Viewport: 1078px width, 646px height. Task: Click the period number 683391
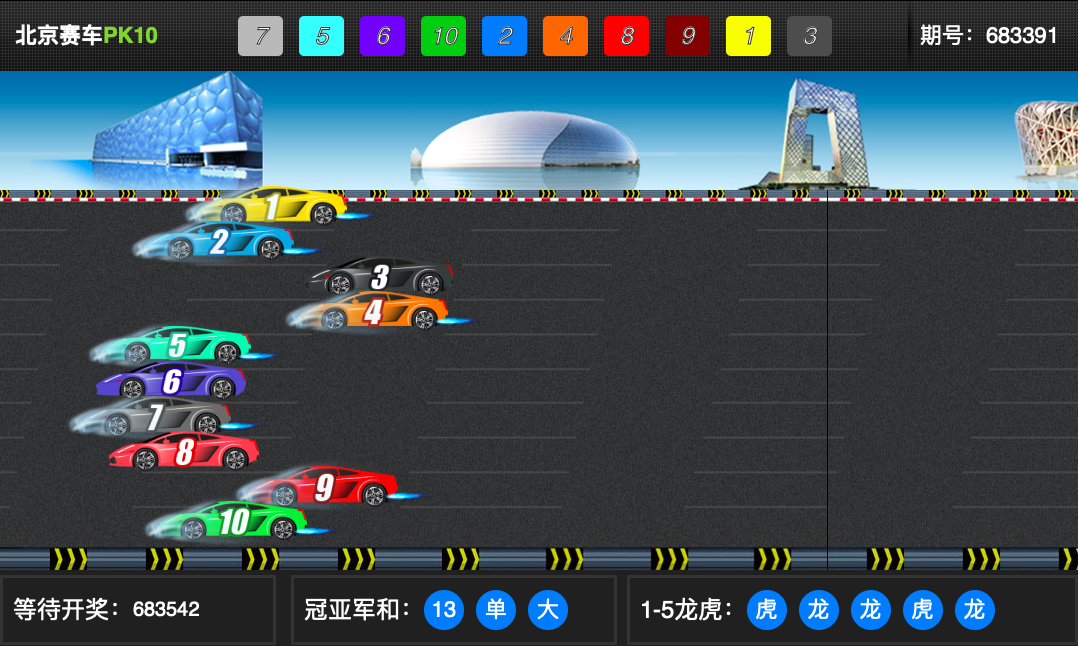1021,36
